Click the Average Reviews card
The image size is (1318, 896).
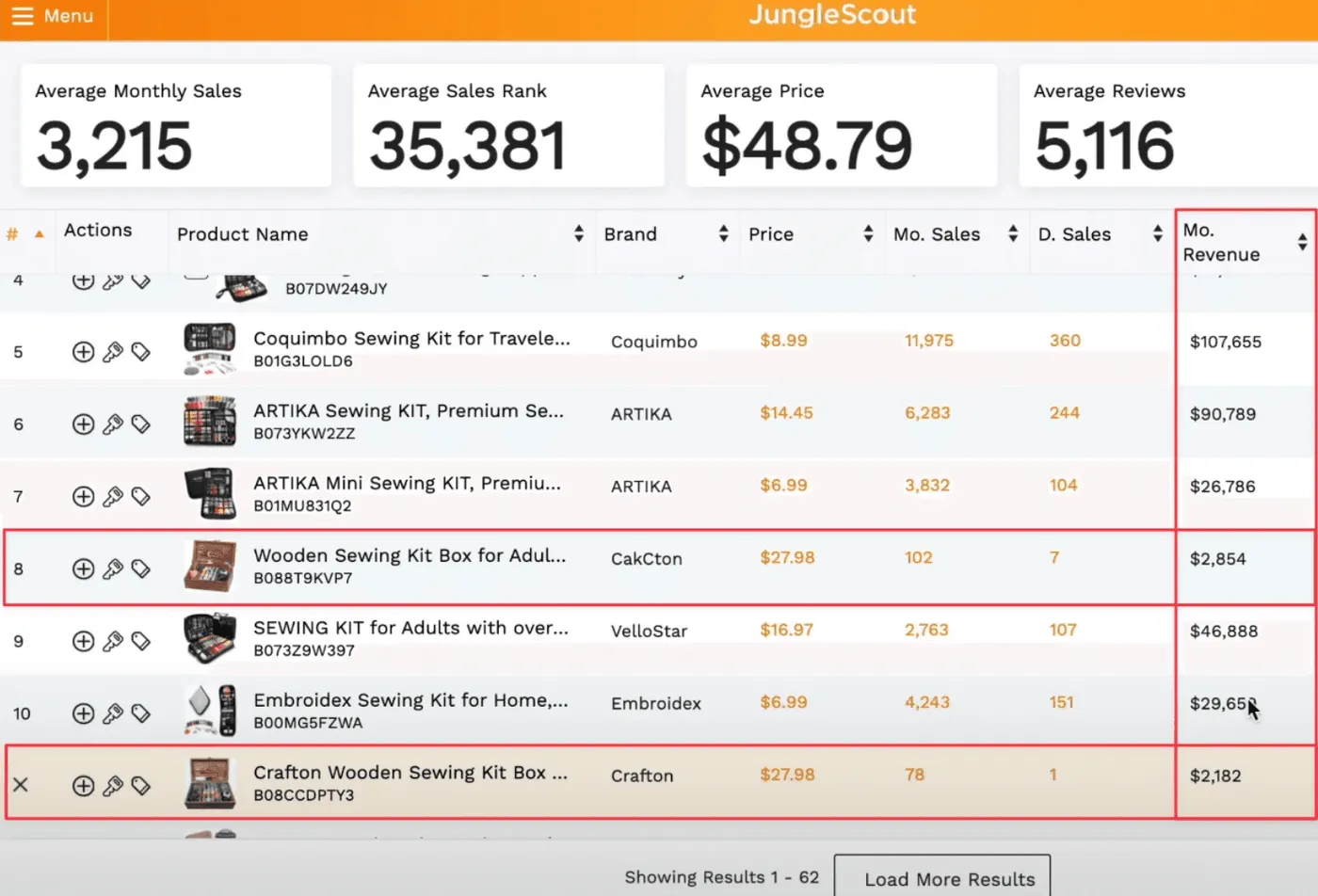[x=1168, y=125]
